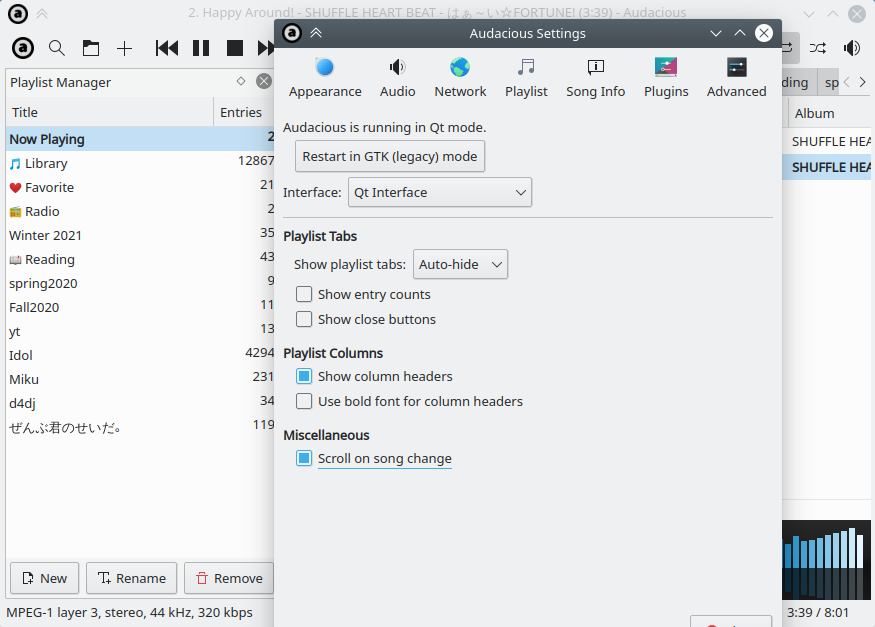Skip to previous track
Viewport: 875px width, 627px height.
pos(167,48)
